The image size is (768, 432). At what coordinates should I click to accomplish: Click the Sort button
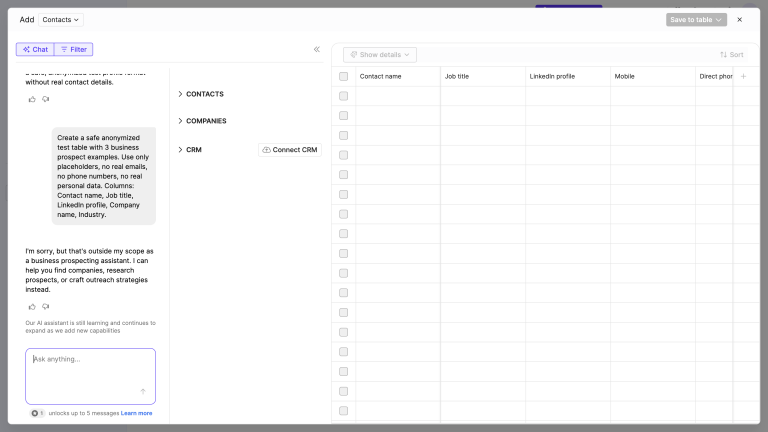tap(732, 55)
